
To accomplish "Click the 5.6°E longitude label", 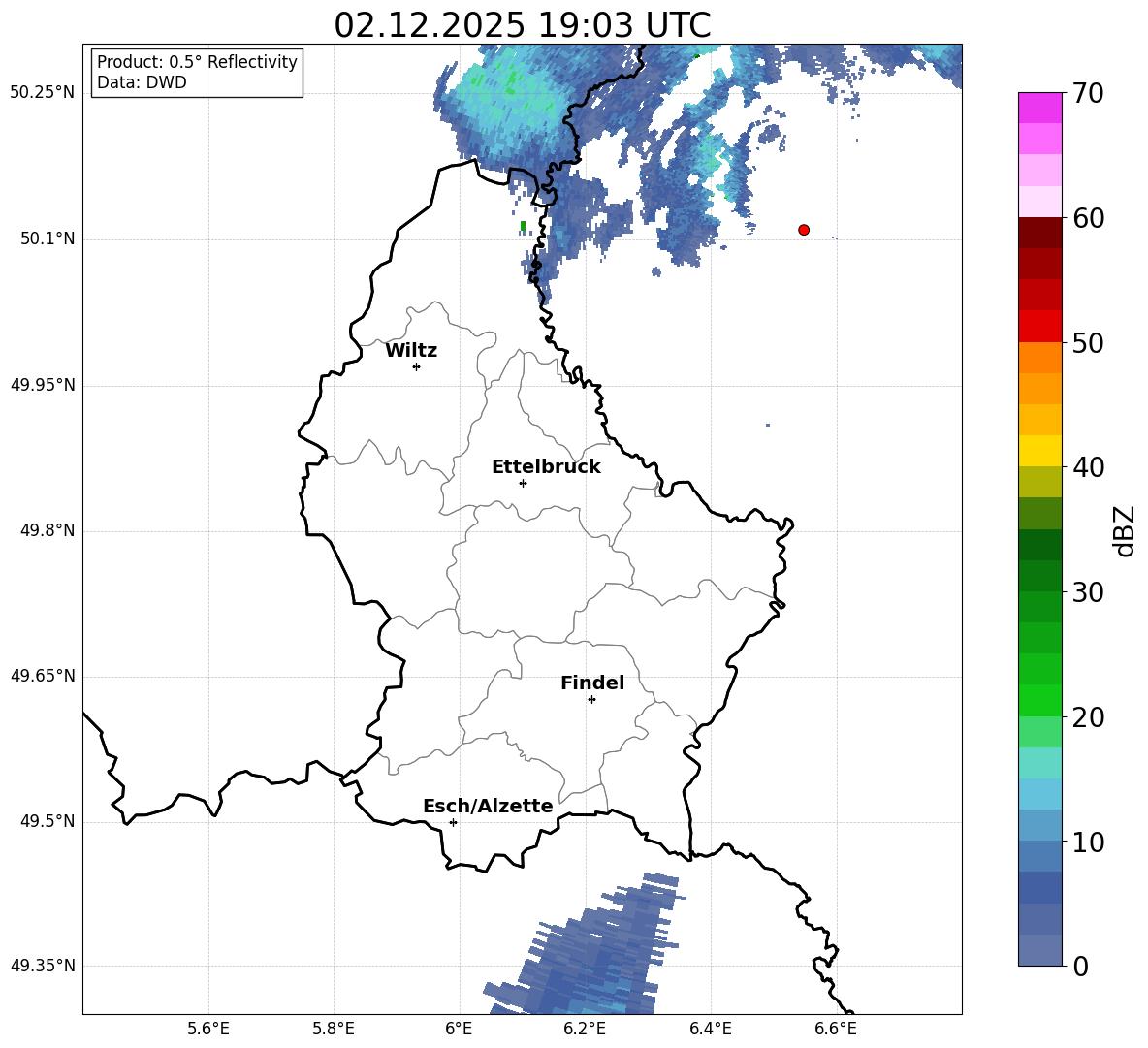I will pos(208,1029).
